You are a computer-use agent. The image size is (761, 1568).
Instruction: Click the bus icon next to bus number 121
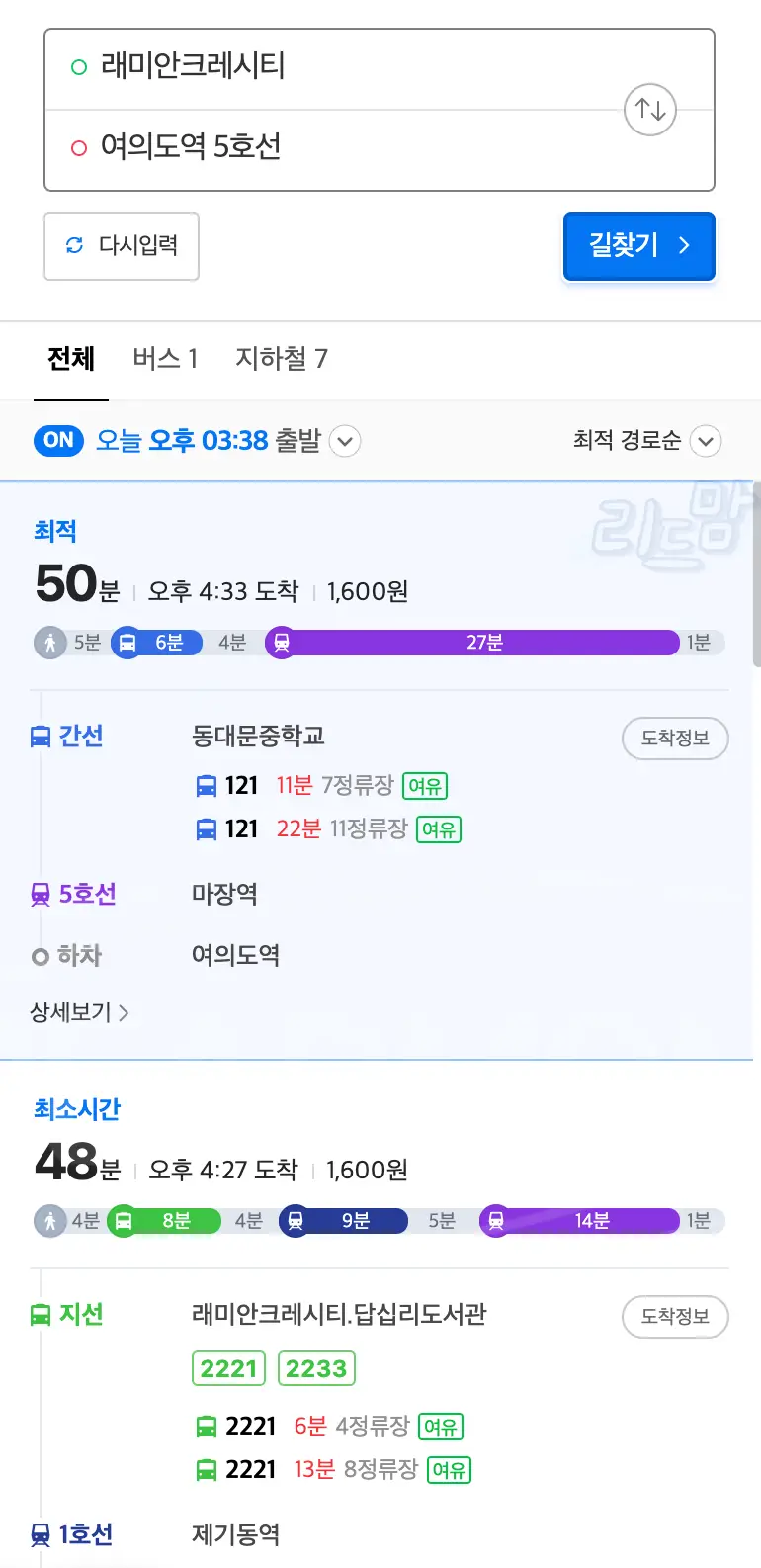tap(209, 785)
